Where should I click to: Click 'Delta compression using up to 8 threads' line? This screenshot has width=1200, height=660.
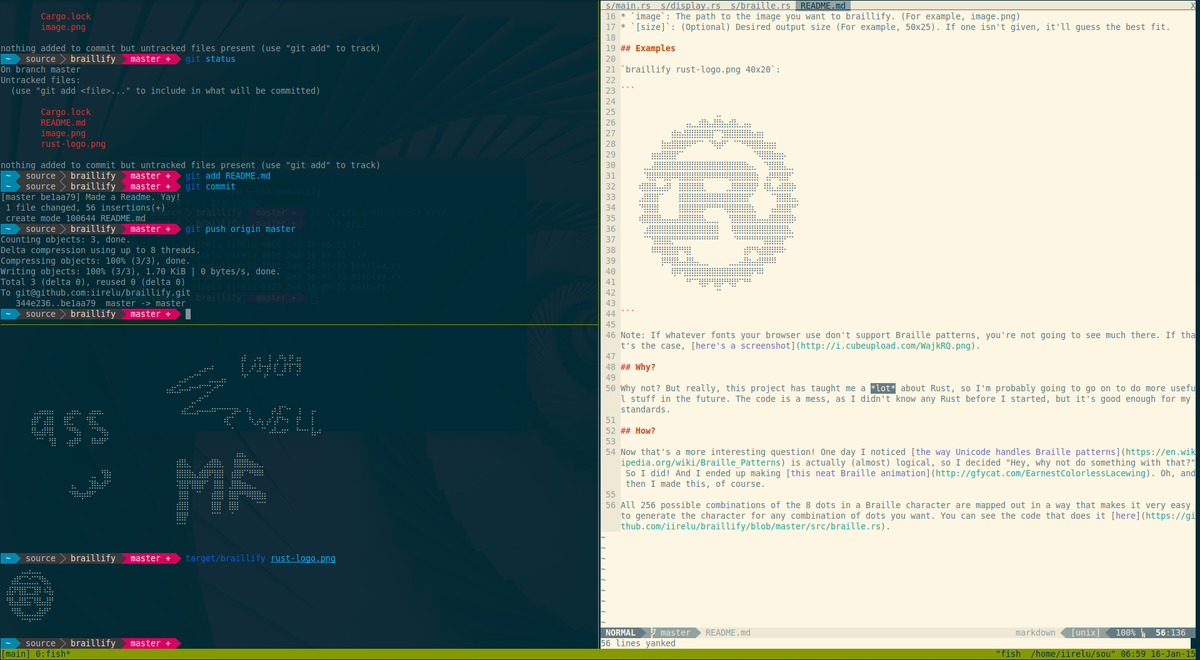point(100,250)
